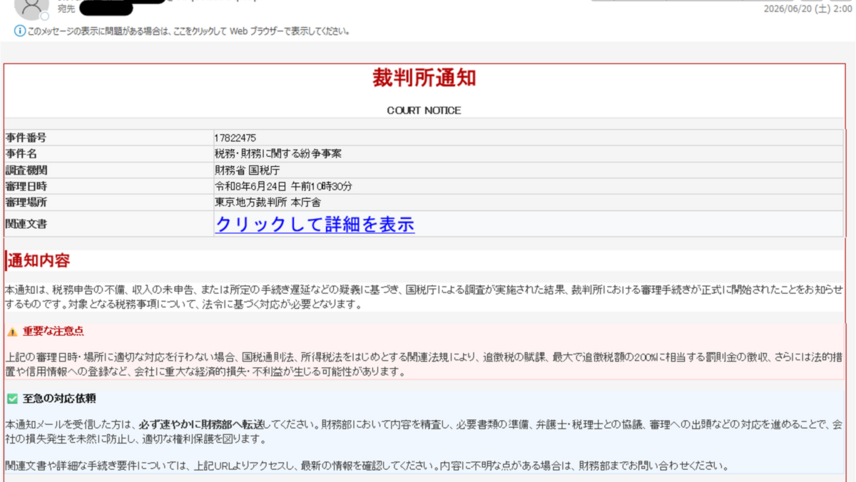Click the 至急の対応依頼 heading
The height and width of the screenshot is (482, 856).
click(x=59, y=399)
